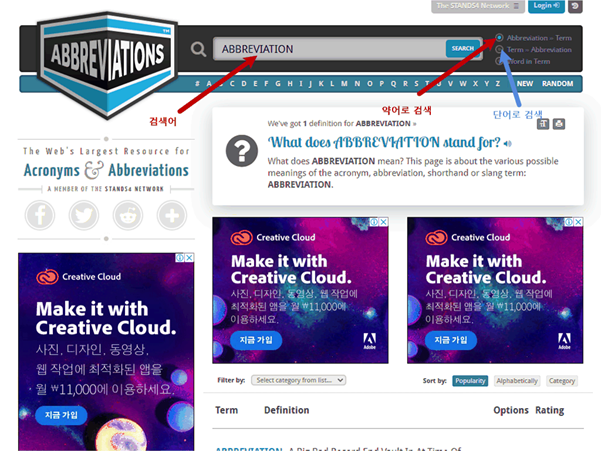The image size is (601, 451).
Task: Open the plus more-sharing icon
Action: click(x=172, y=215)
